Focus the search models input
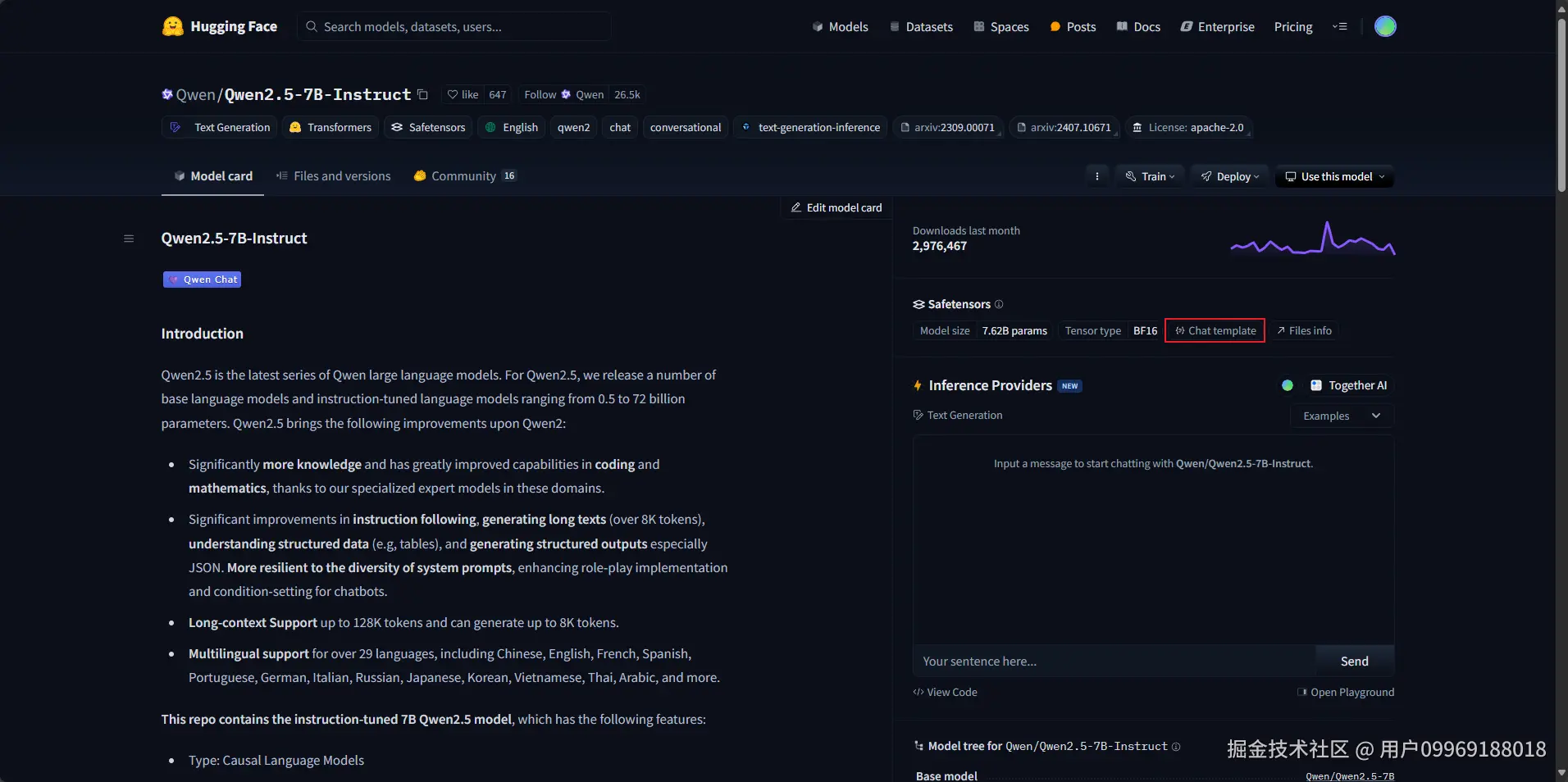Screen dimensions: 1568x782 [454, 26]
